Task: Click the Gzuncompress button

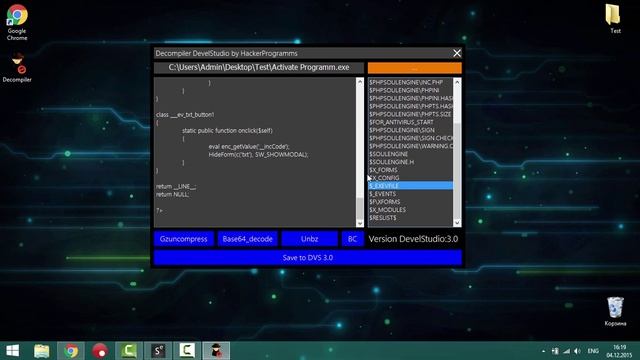Action: [x=184, y=239]
